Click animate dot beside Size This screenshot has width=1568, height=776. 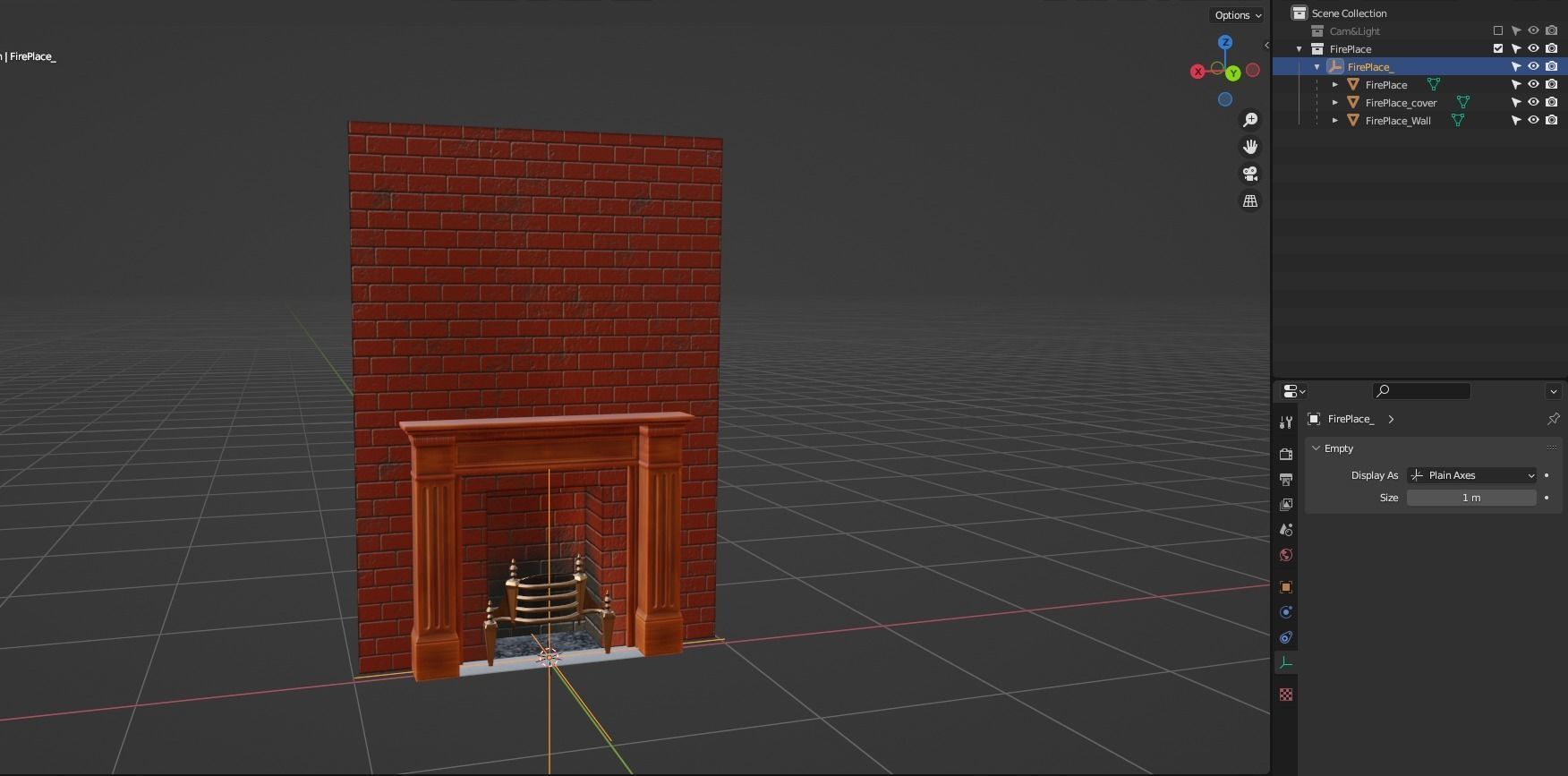tap(1547, 498)
